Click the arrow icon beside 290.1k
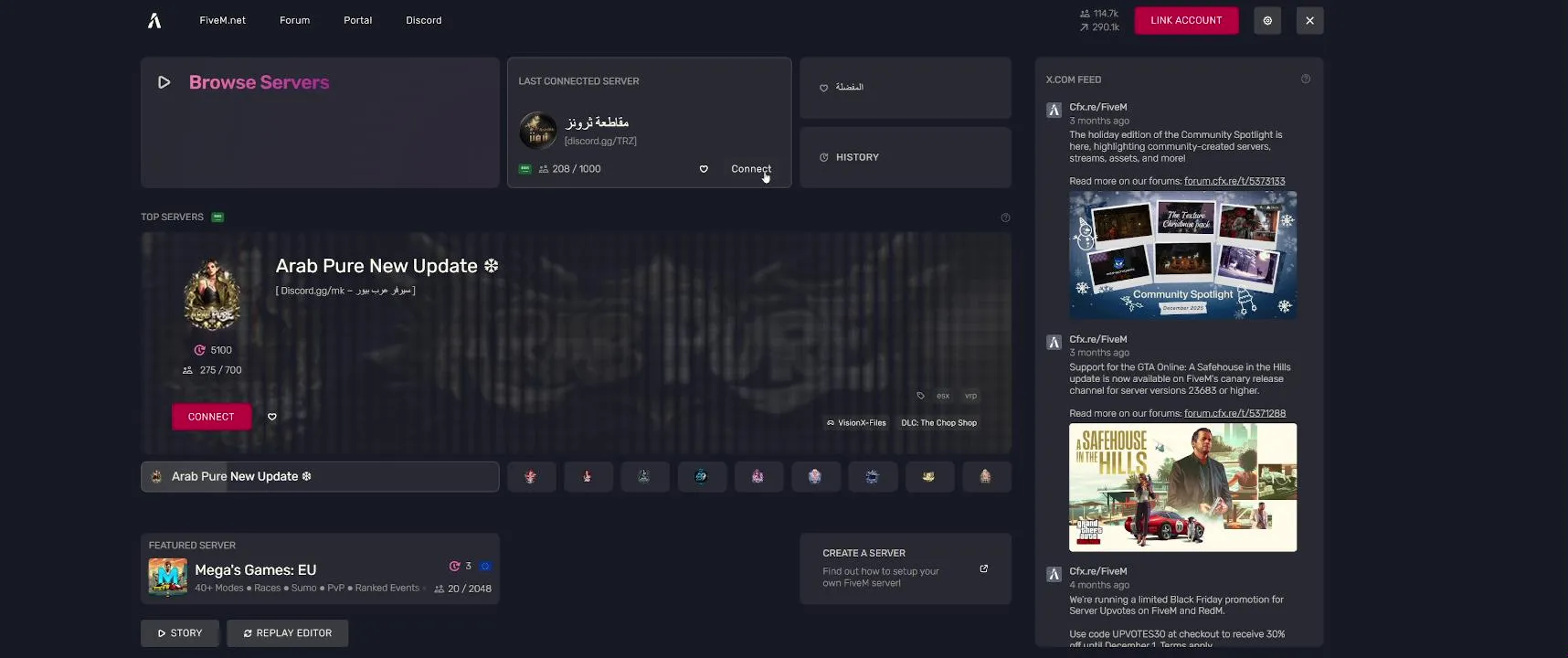This screenshot has width=1568, height=658. (x=1084, y=27)
